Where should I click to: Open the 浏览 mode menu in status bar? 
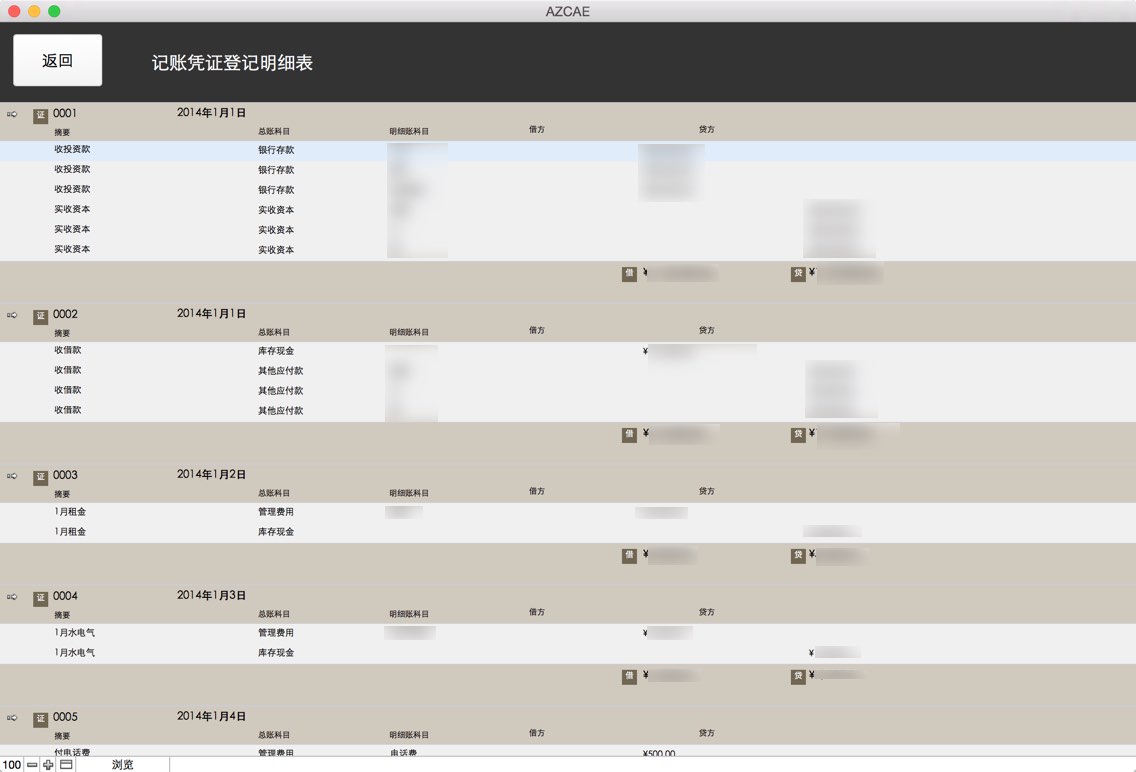coord(122,765)
